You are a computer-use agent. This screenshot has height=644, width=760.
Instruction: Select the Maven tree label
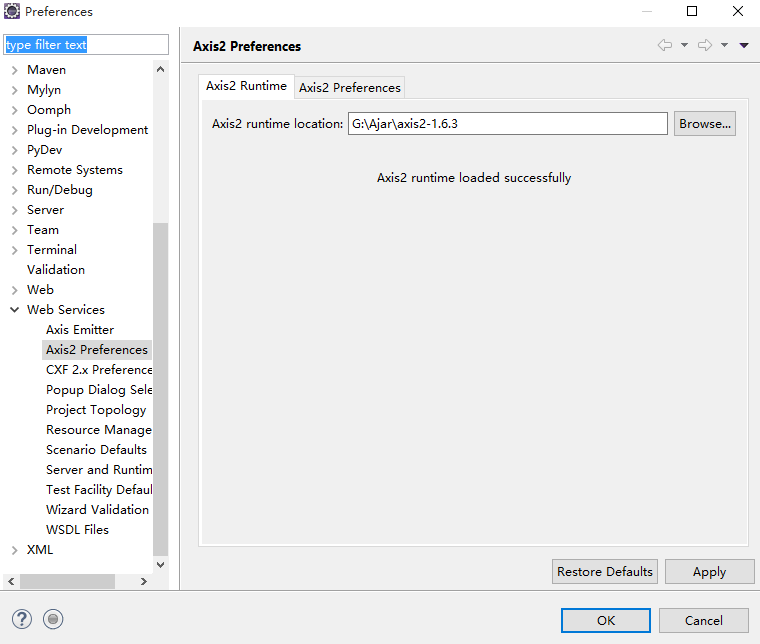pyautogui.click(x=47, y=70)
